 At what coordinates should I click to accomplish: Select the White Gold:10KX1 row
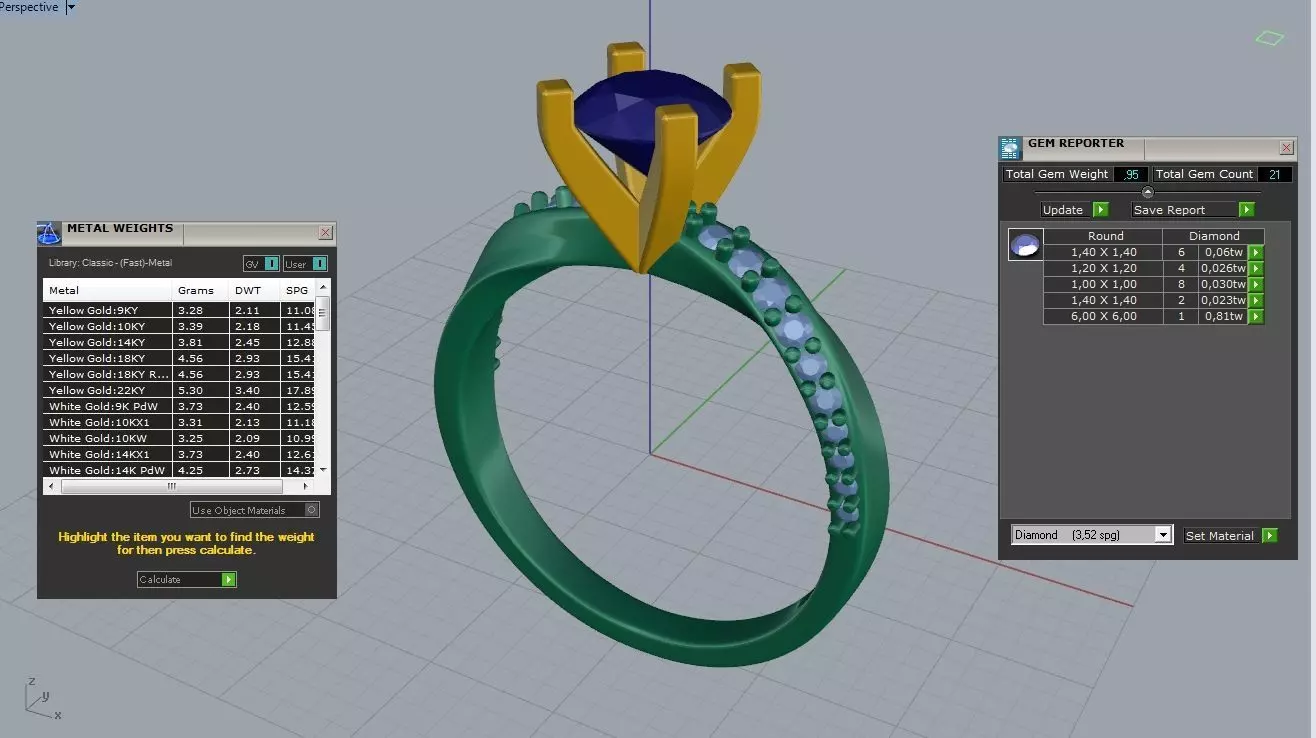pyautogui.click(x=179, y=422)
